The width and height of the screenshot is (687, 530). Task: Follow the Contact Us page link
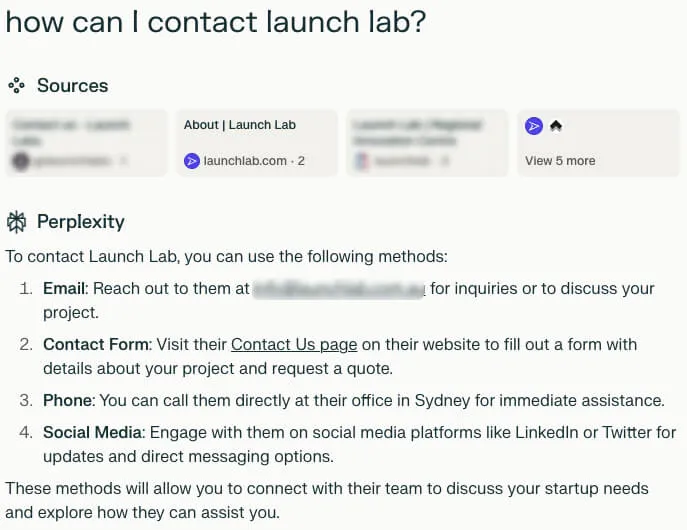pos(294,345)
